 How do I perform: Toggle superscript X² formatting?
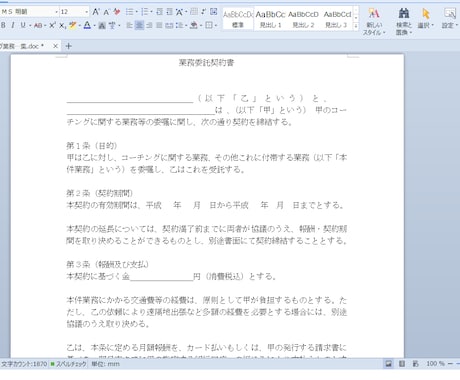click(52, 25)
